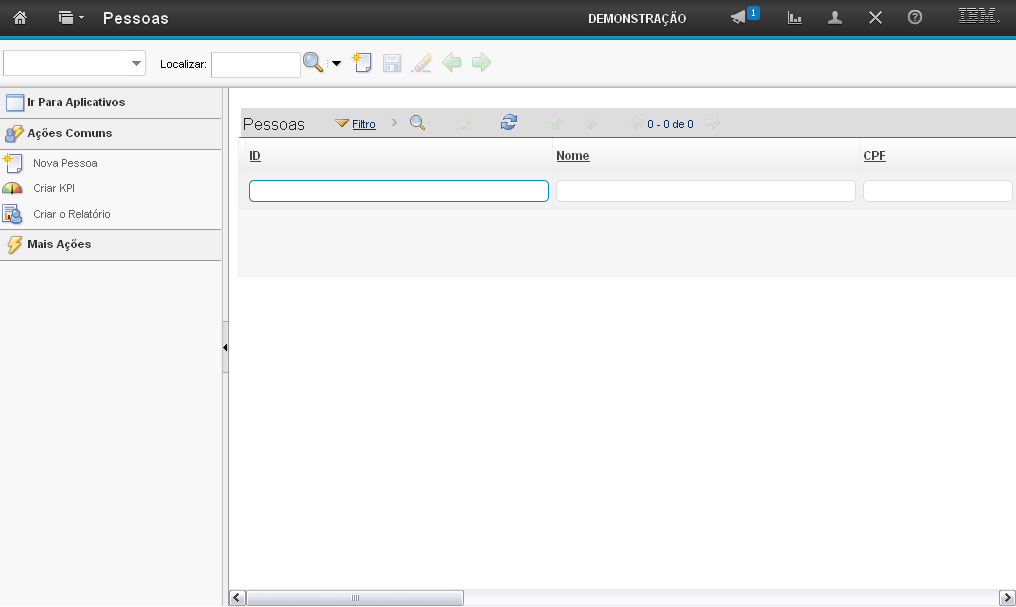
Task: Expand the Mais Ações section
Action: (59, 244)
